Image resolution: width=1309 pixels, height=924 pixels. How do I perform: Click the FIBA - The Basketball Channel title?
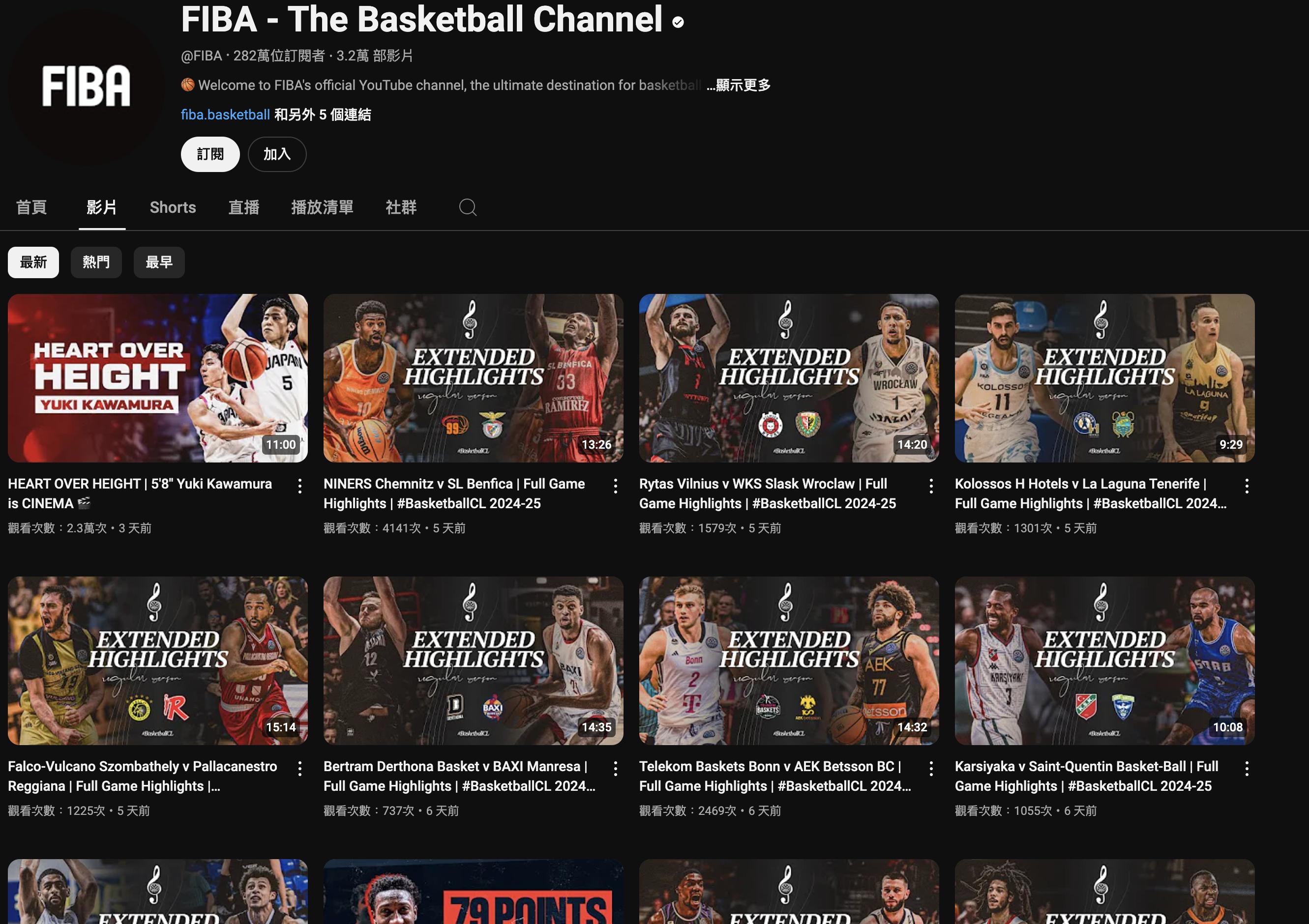pyautogui.click(x=422, y=19)
